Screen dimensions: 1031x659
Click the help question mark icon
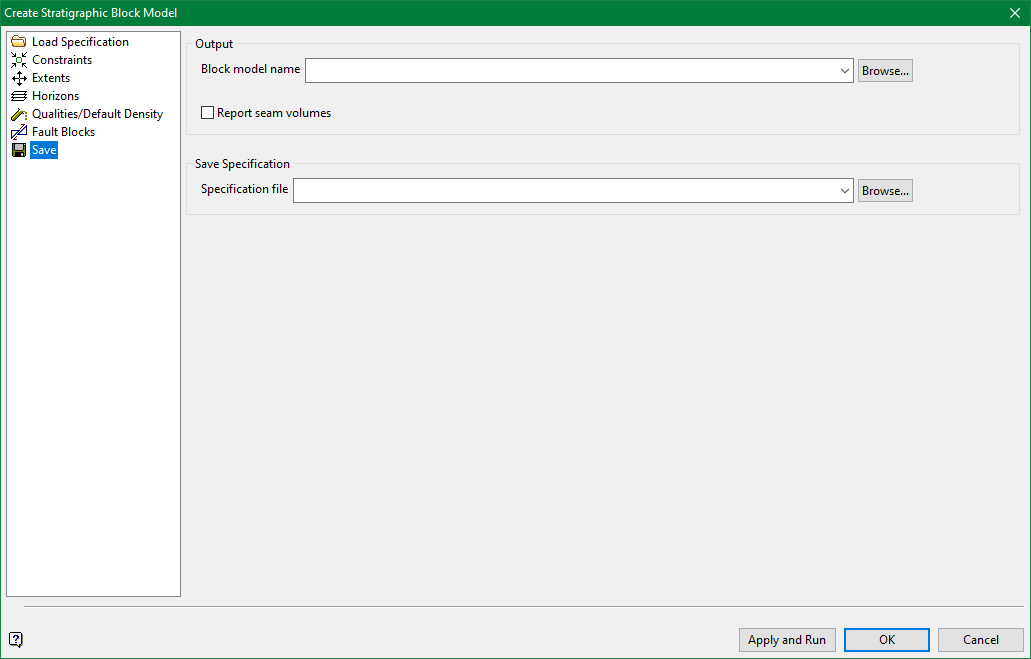[15, 639]
